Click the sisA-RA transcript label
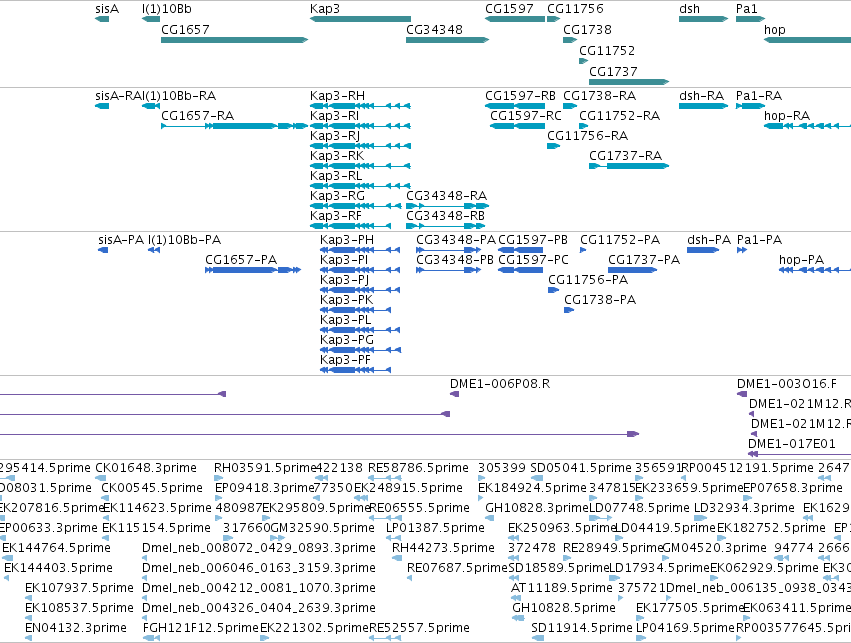Viewport: 851px width, 643px height. [119, 96]
